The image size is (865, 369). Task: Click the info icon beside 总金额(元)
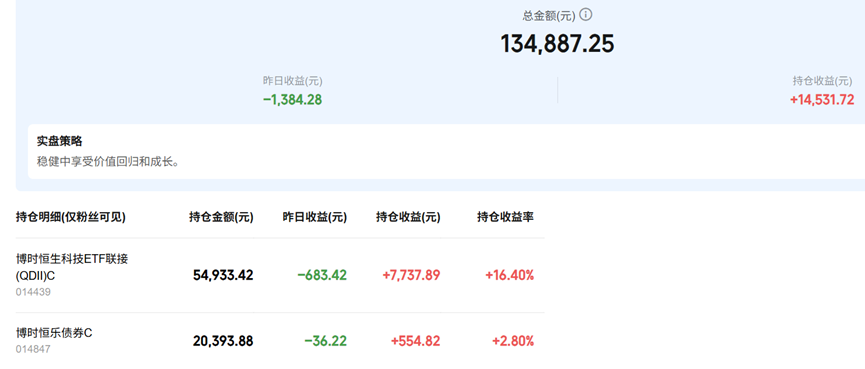point(586,15)
